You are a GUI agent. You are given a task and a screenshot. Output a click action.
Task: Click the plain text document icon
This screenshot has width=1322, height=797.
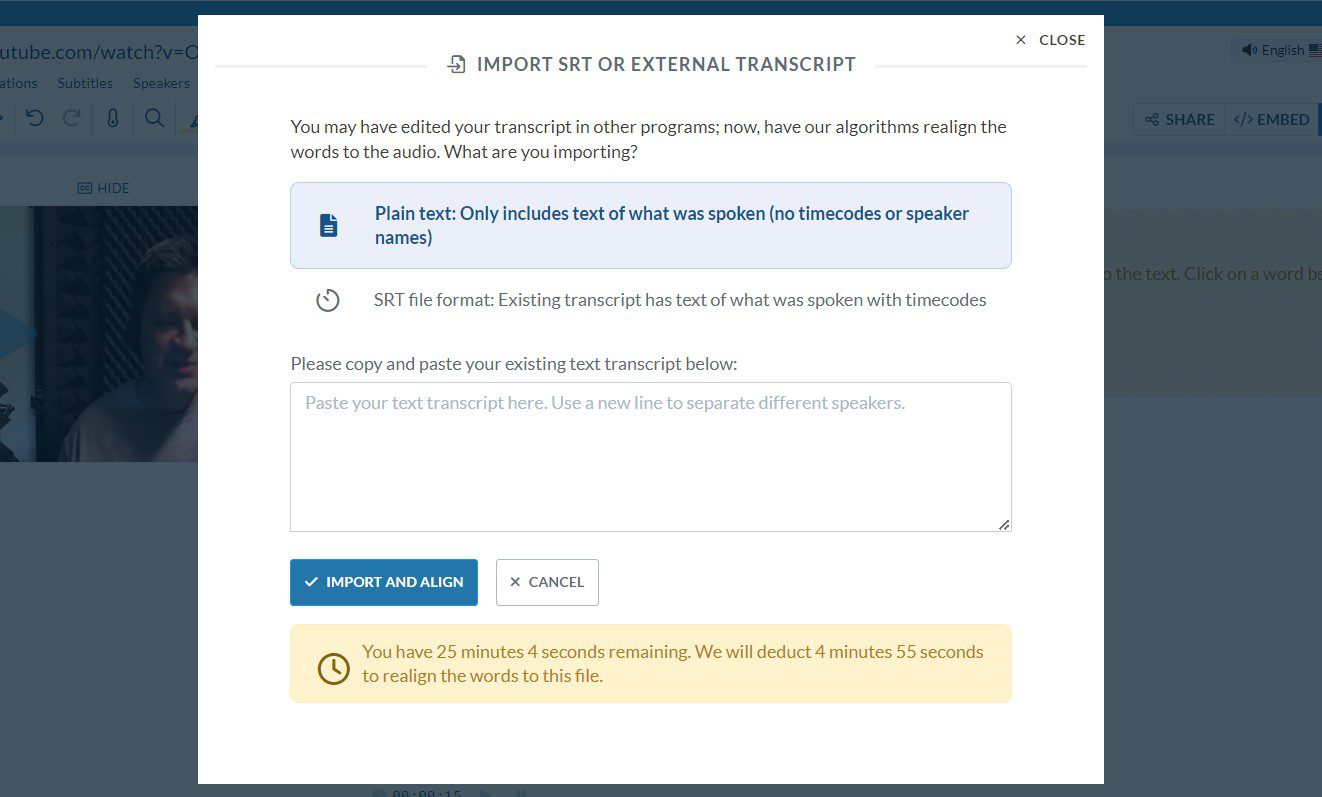coord(329,224)
